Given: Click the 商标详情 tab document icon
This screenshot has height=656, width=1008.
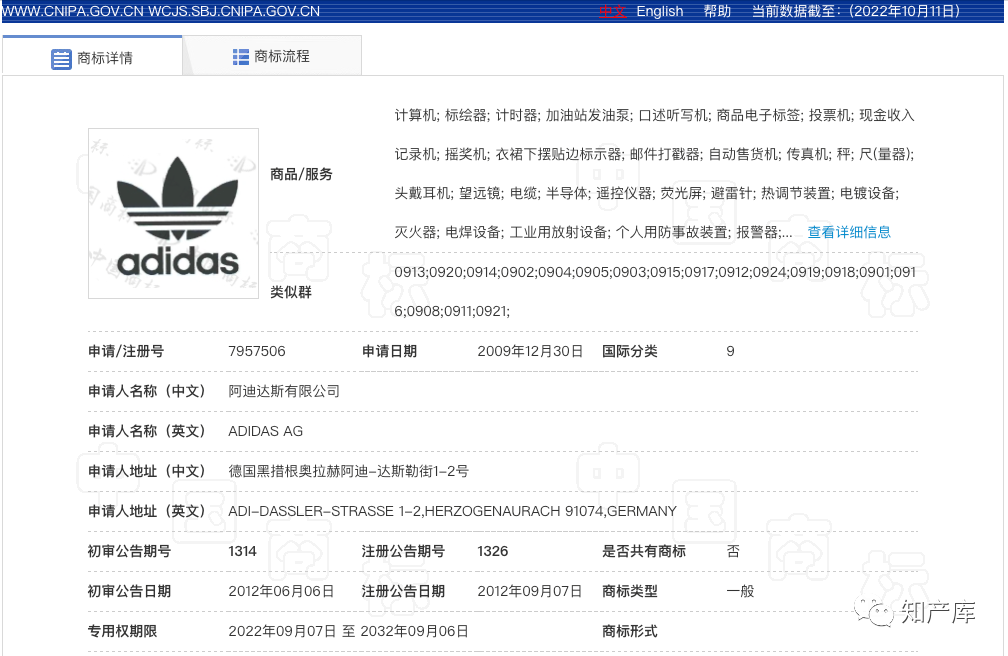Looking at the screenshot, I should pyautogui.click(x=61, y=58).
